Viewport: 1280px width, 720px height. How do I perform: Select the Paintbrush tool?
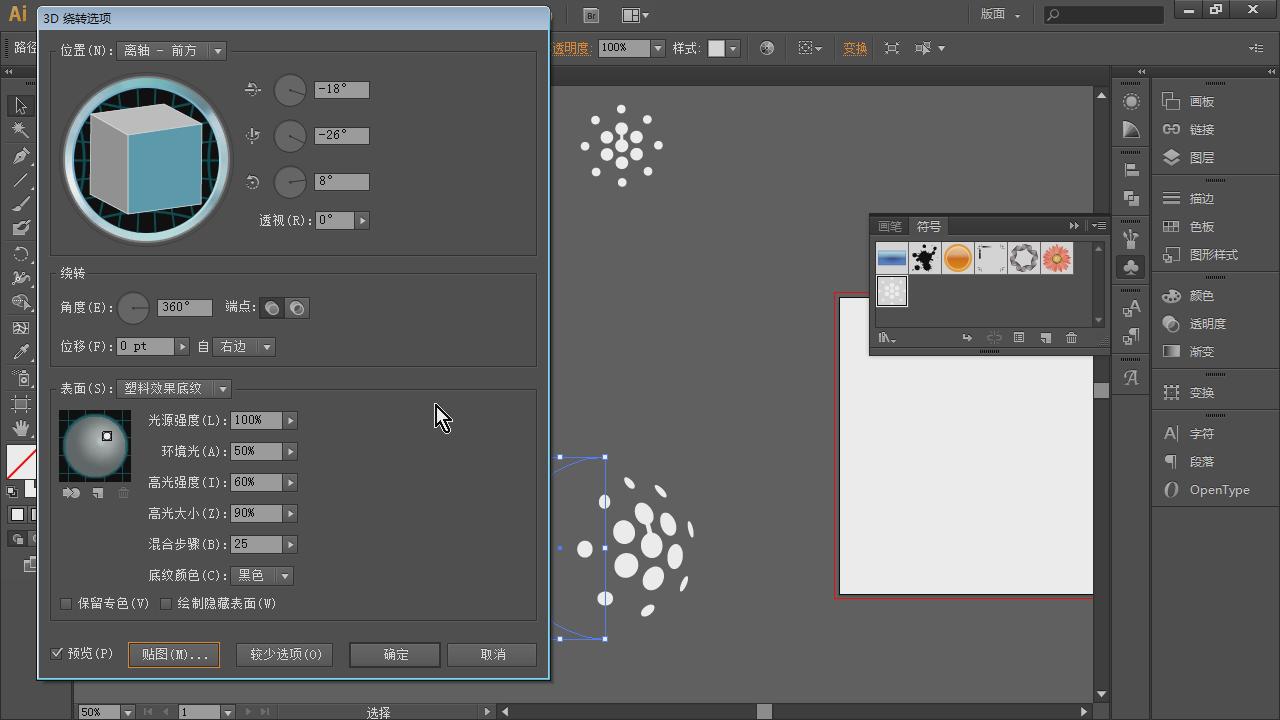(x=20, y=204)
